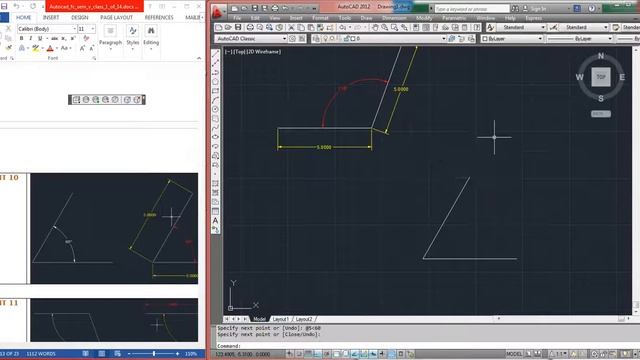Select the Circle draw tool
The image size is (640, 360).
[x=215, y=109]
